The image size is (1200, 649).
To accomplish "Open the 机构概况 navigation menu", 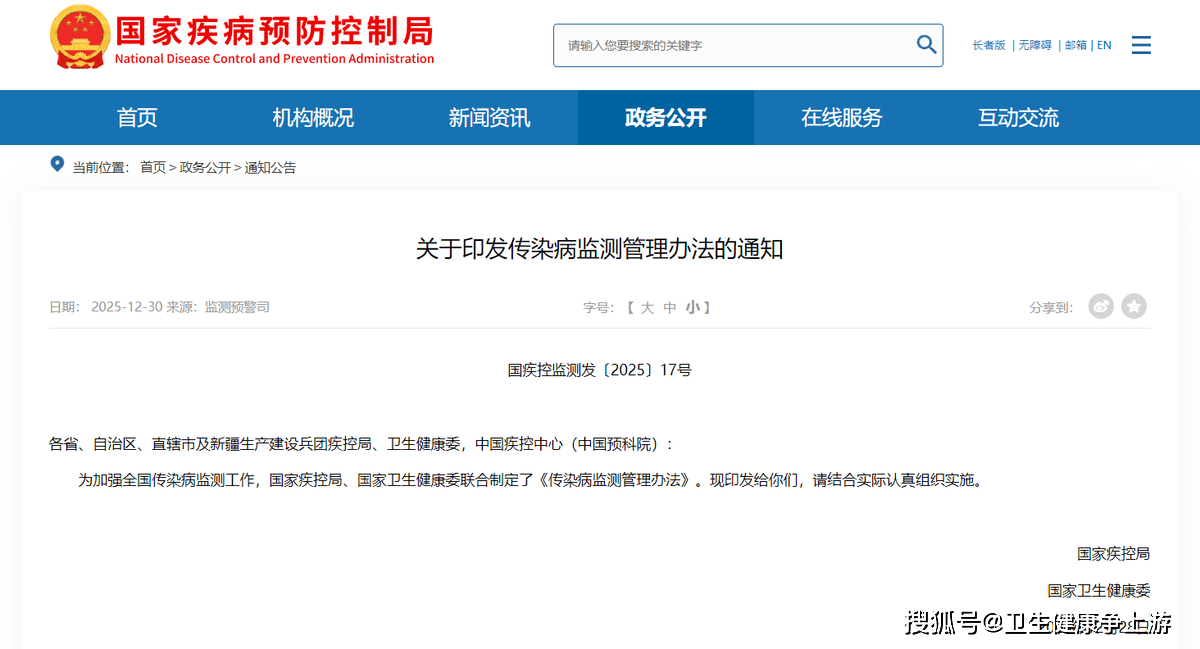I will [313, 118].
